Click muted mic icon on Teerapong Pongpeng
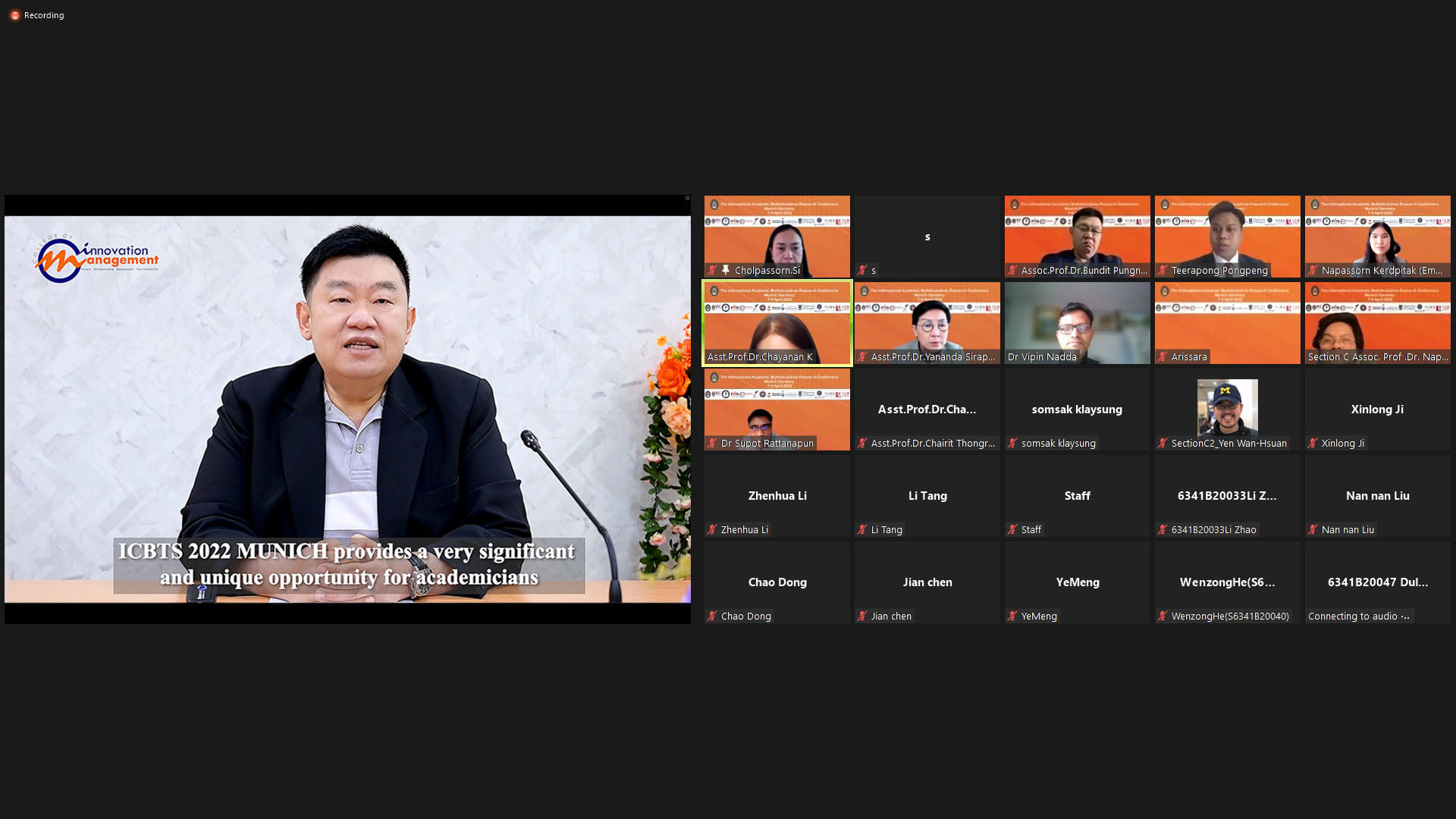Screen dimensions: 1456x819 pyautogui.click(x=1163, y=270)
